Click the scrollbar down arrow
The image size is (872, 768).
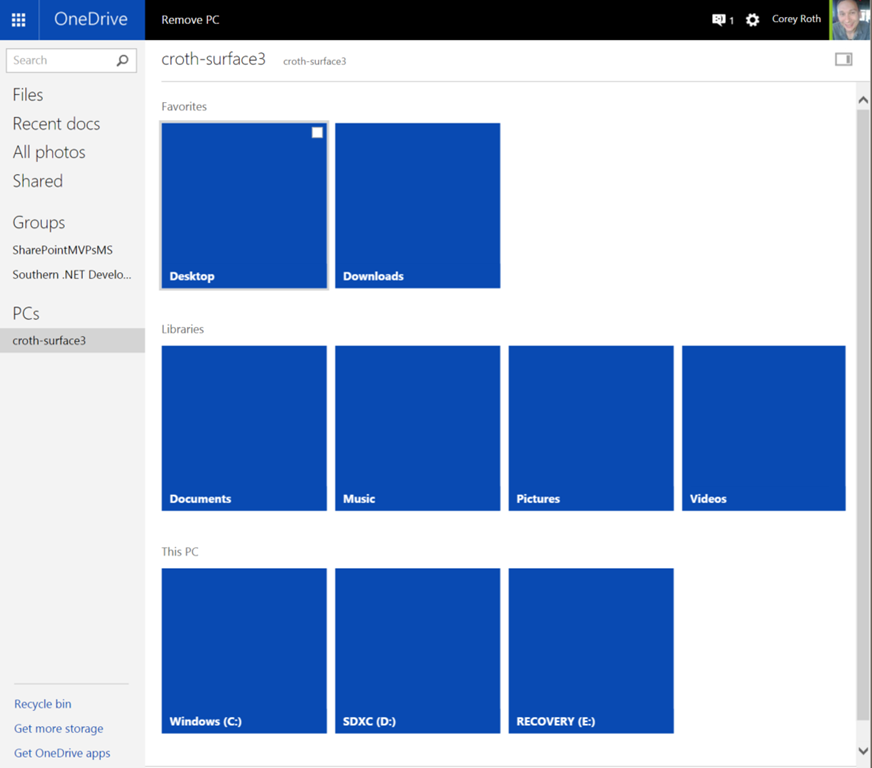coord(863,751)
